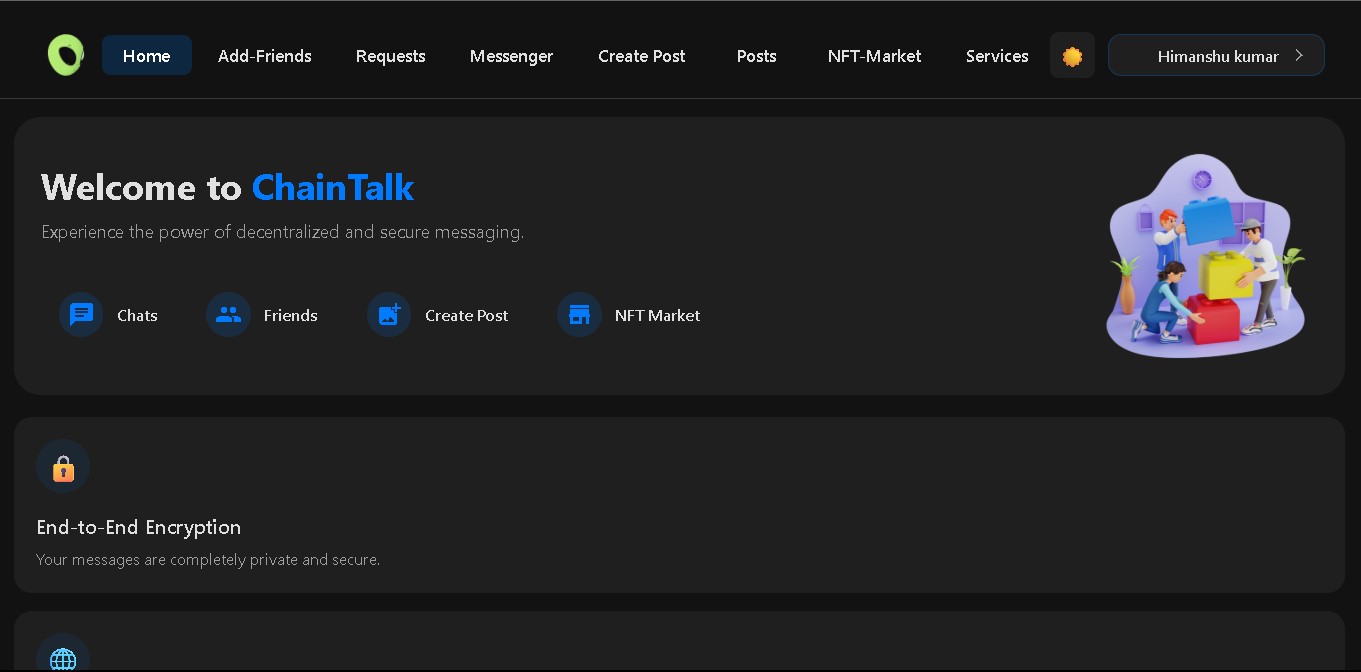Expand the Himanshu kumar profile chevron

pos(1299,56)
